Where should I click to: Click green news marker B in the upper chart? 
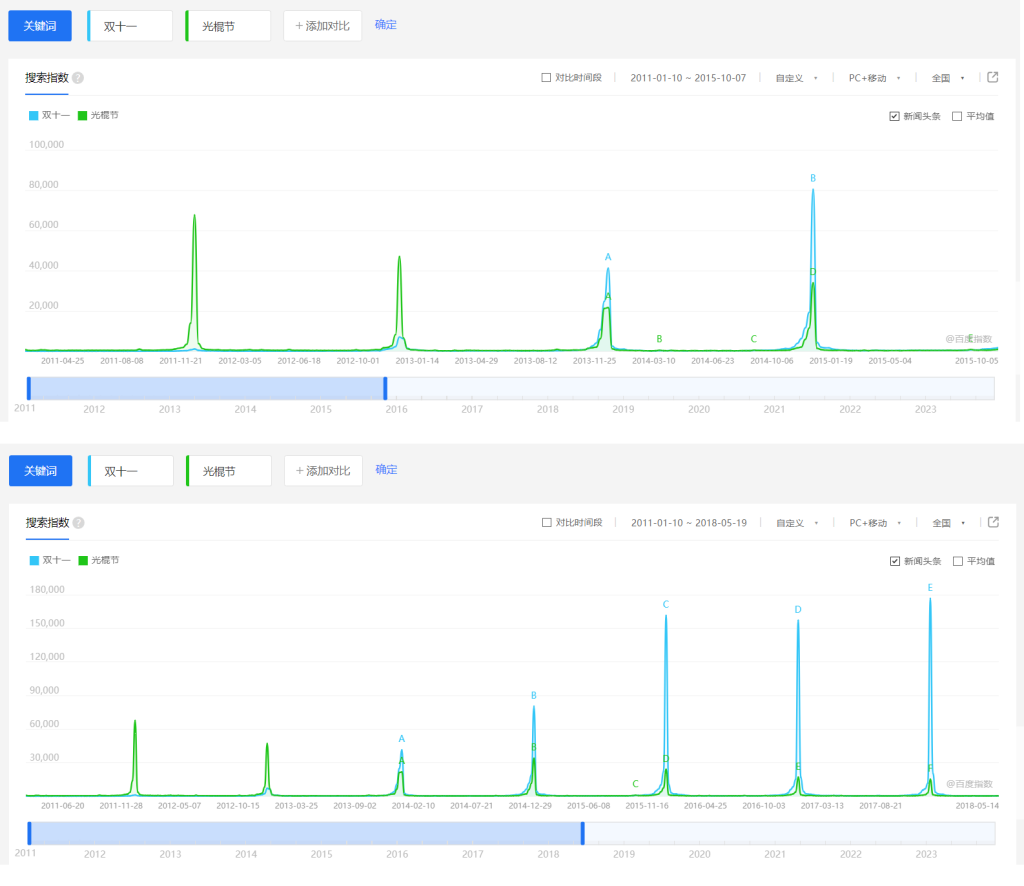(x=660, y=339)
